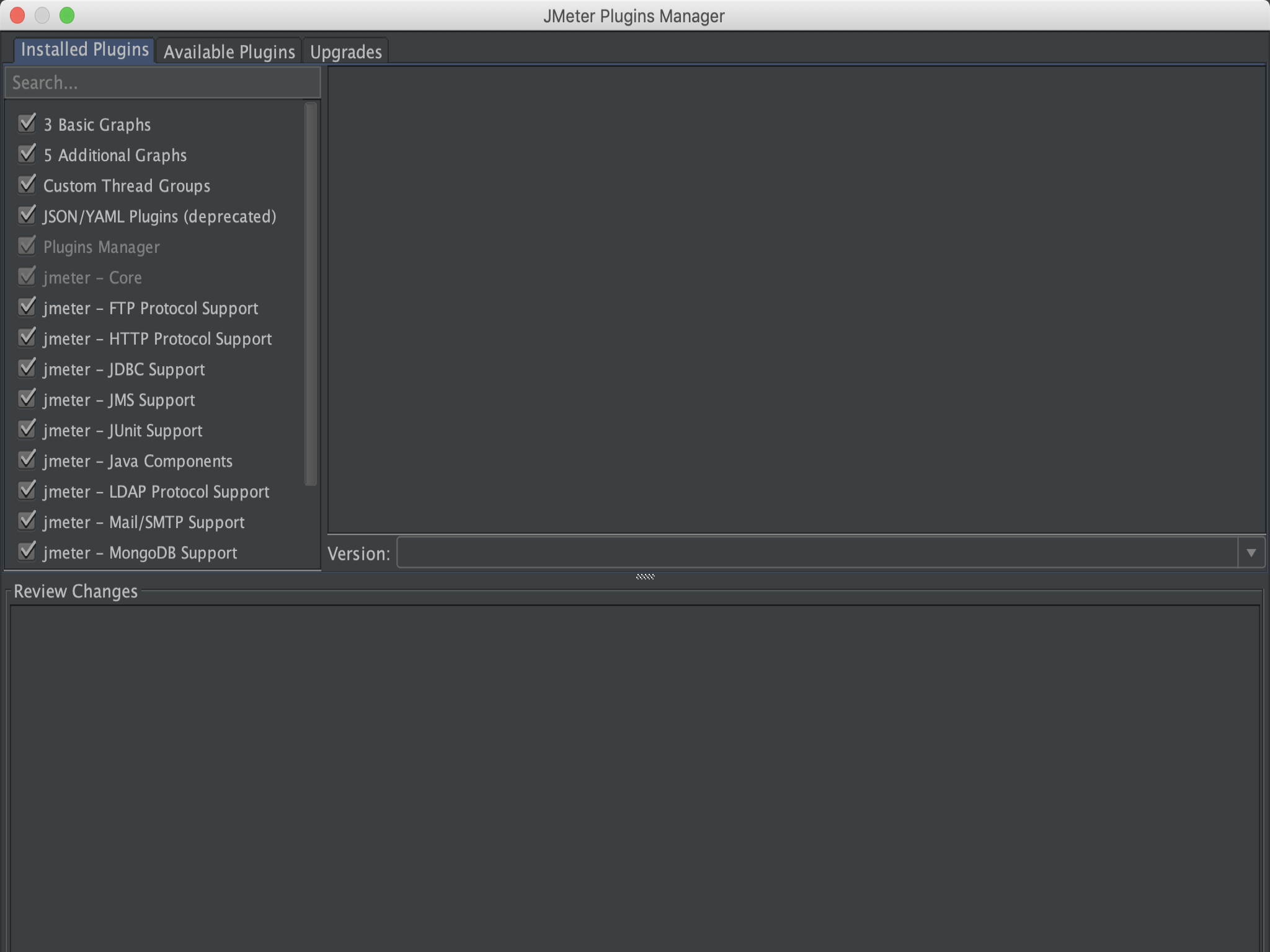Screen dimensions: 1270x952
Task: Click the split pane divider handle
Action: 645,576
